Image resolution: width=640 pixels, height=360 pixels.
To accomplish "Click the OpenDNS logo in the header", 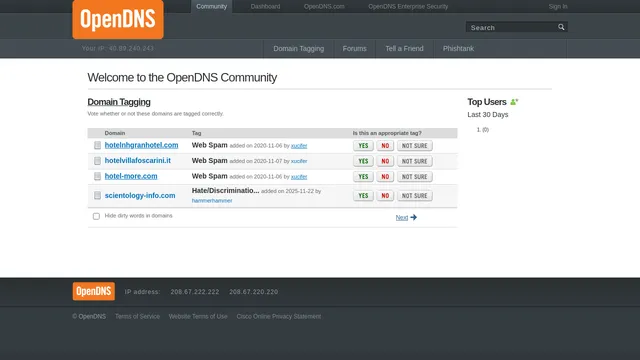I will point(118,19).
